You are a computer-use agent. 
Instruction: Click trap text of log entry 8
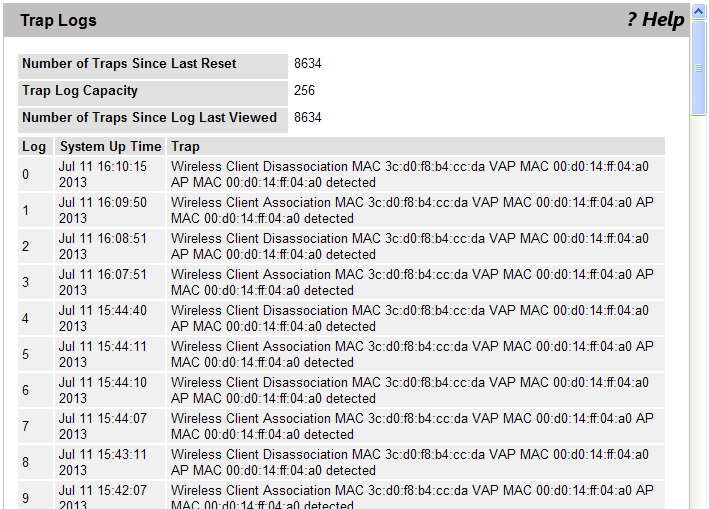point(410,462)
